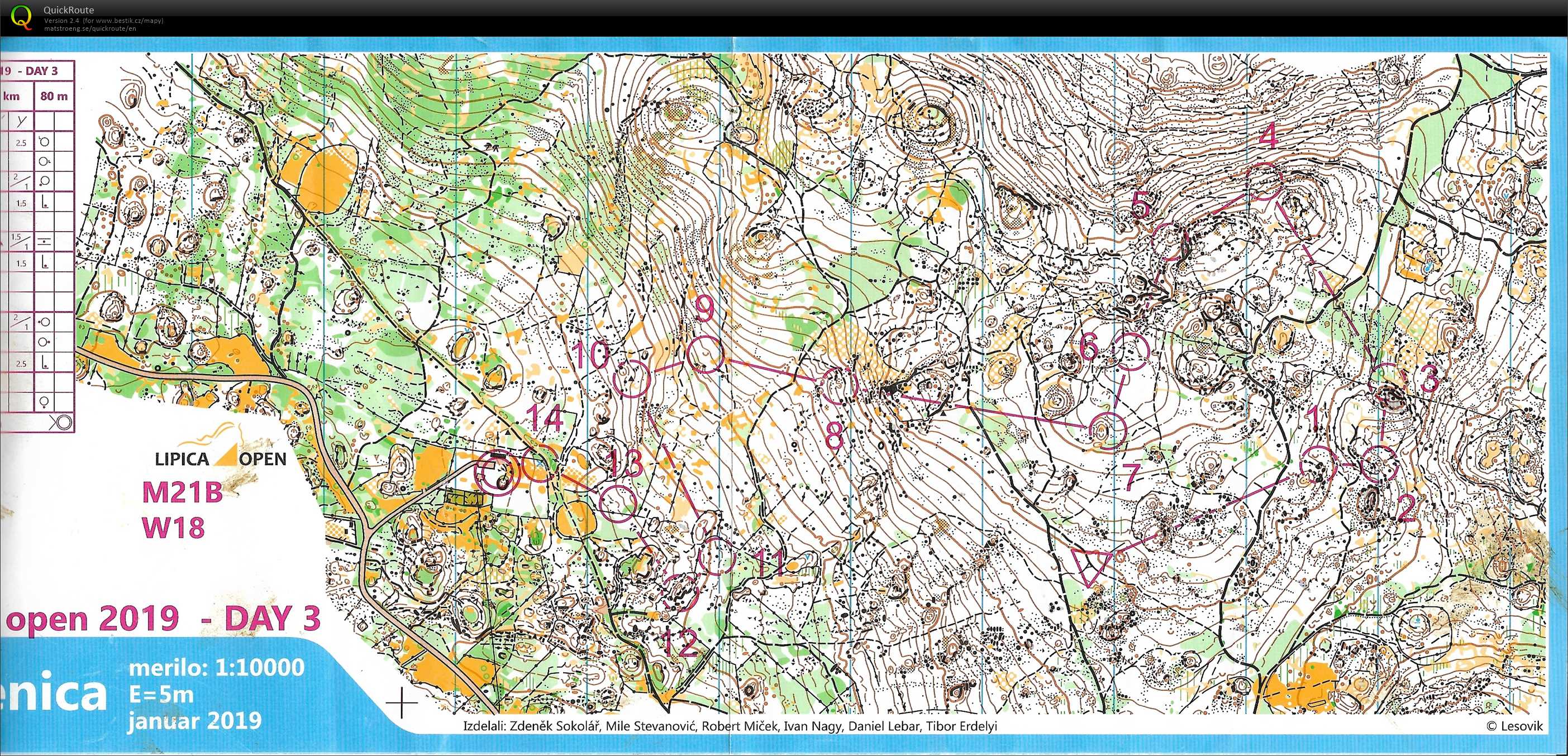Screen dimensions: 1568x756
Task: Click the 80 m climb cell
Action: click(x=54, y=96)
